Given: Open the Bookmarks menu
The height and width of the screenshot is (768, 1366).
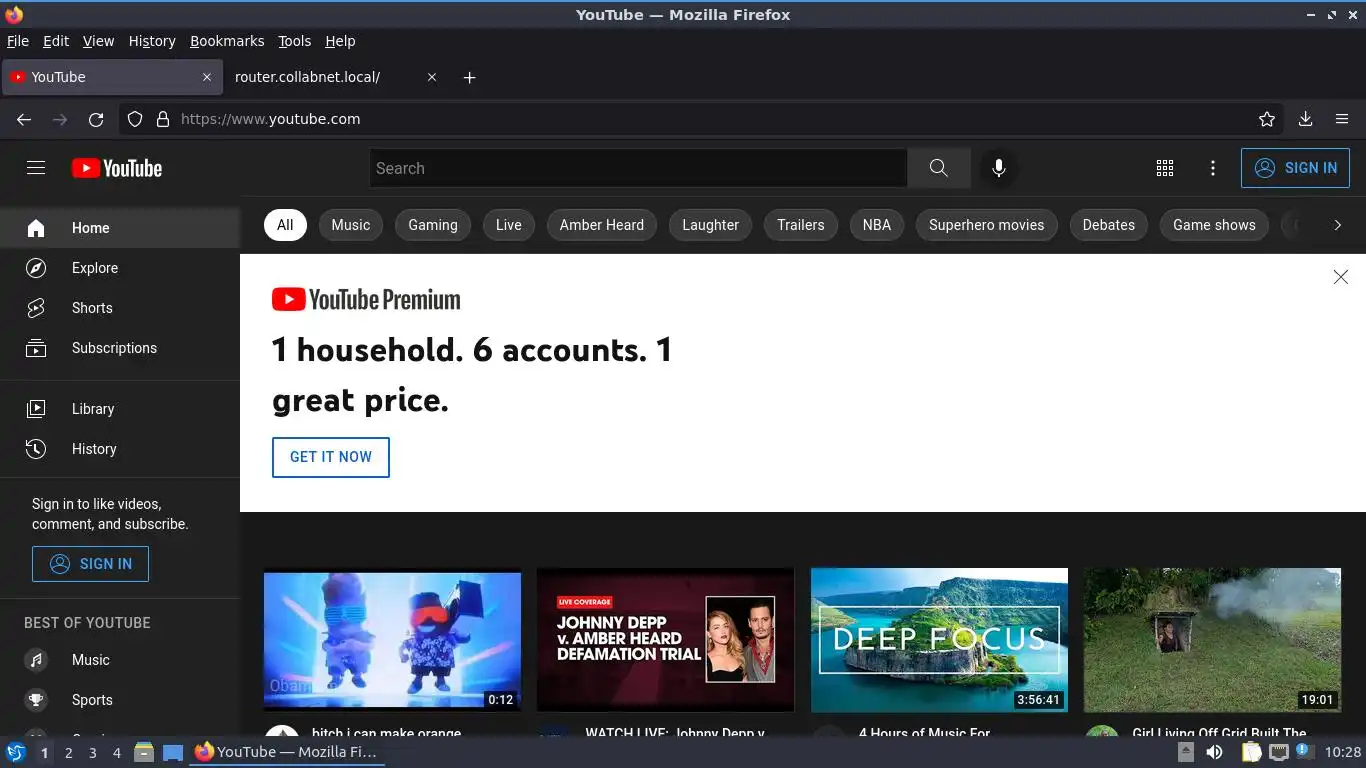Looking at the screenshot, I should 227,41.
